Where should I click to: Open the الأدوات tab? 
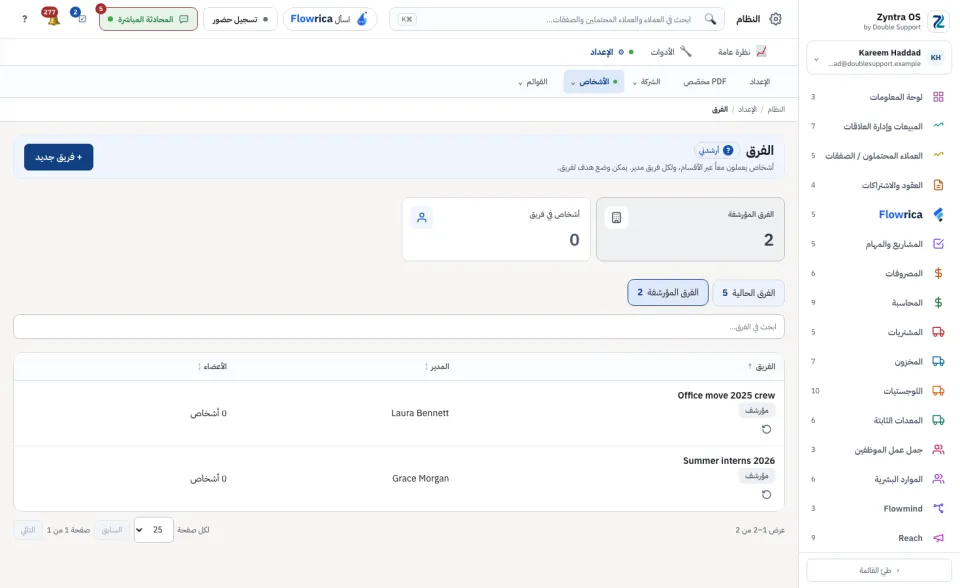671,52
